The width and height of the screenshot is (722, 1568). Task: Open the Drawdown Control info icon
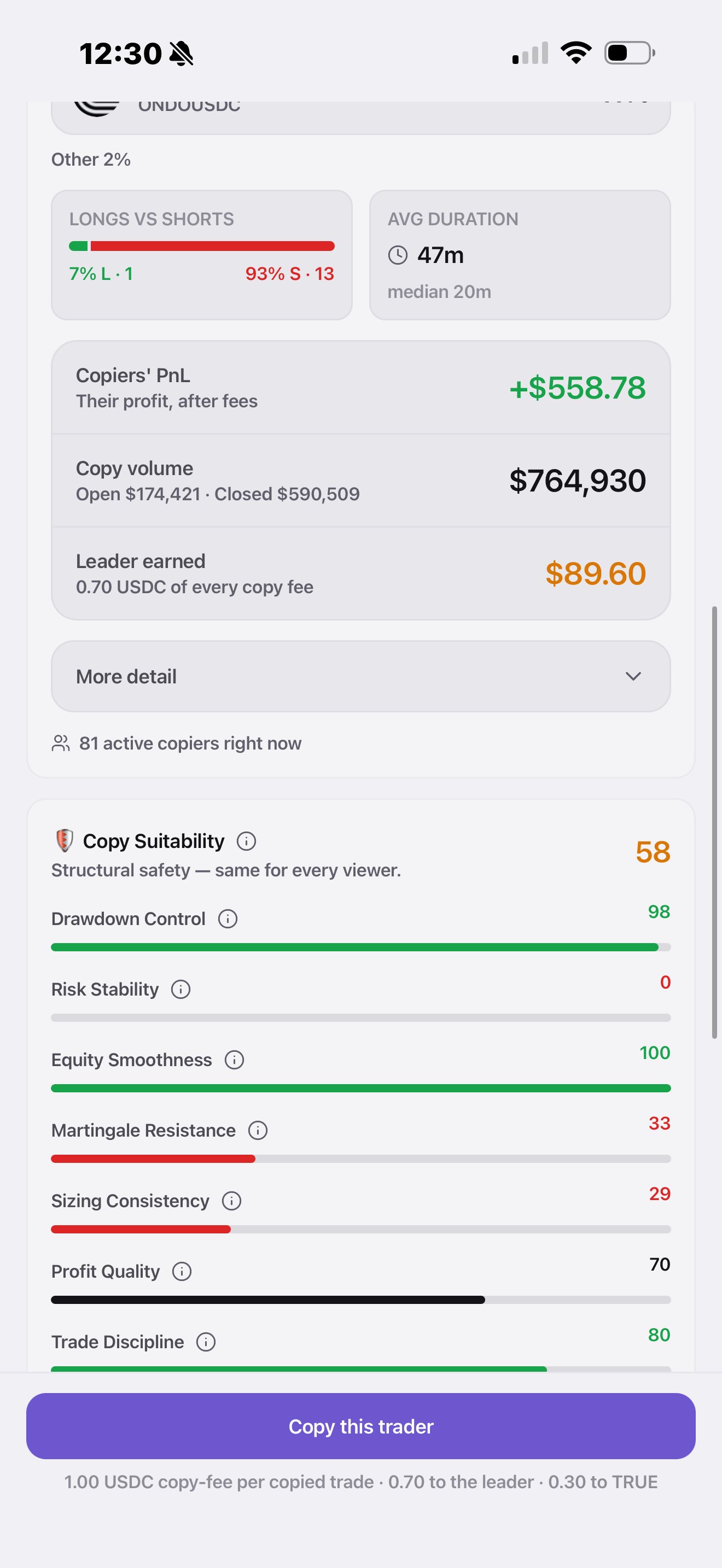[228, 918]
